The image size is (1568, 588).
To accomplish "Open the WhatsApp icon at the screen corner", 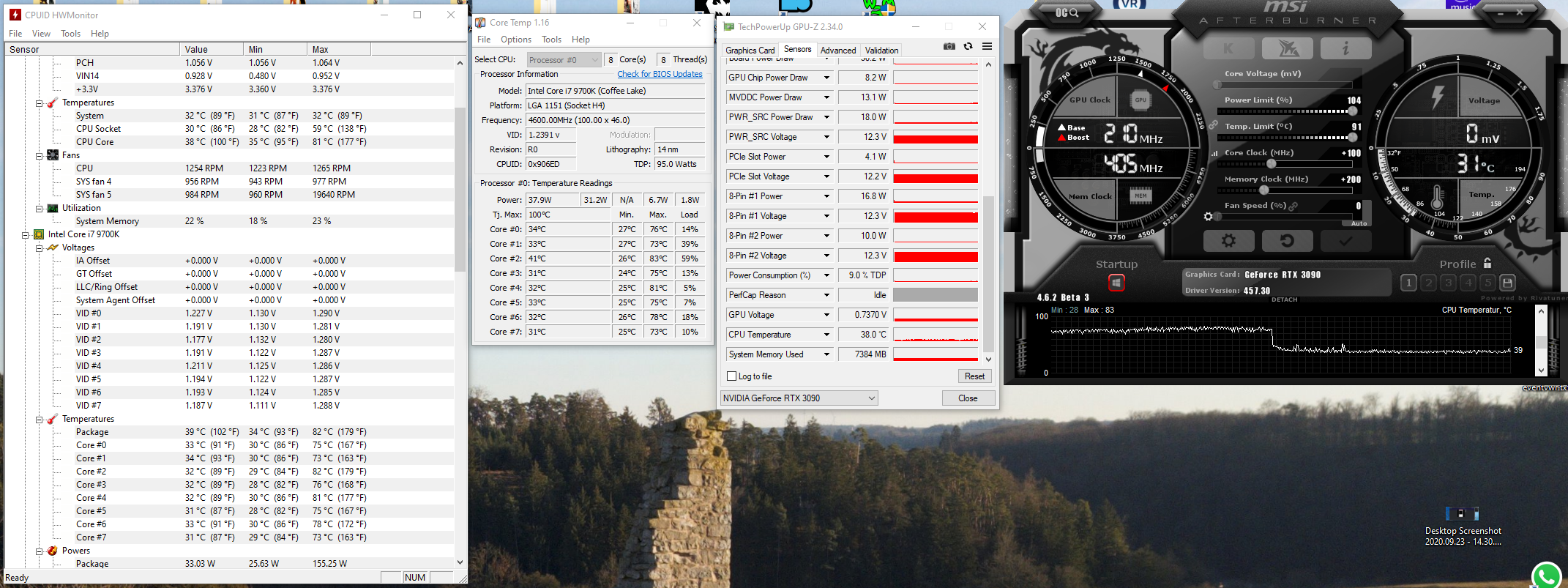I will coord(1547,575).
